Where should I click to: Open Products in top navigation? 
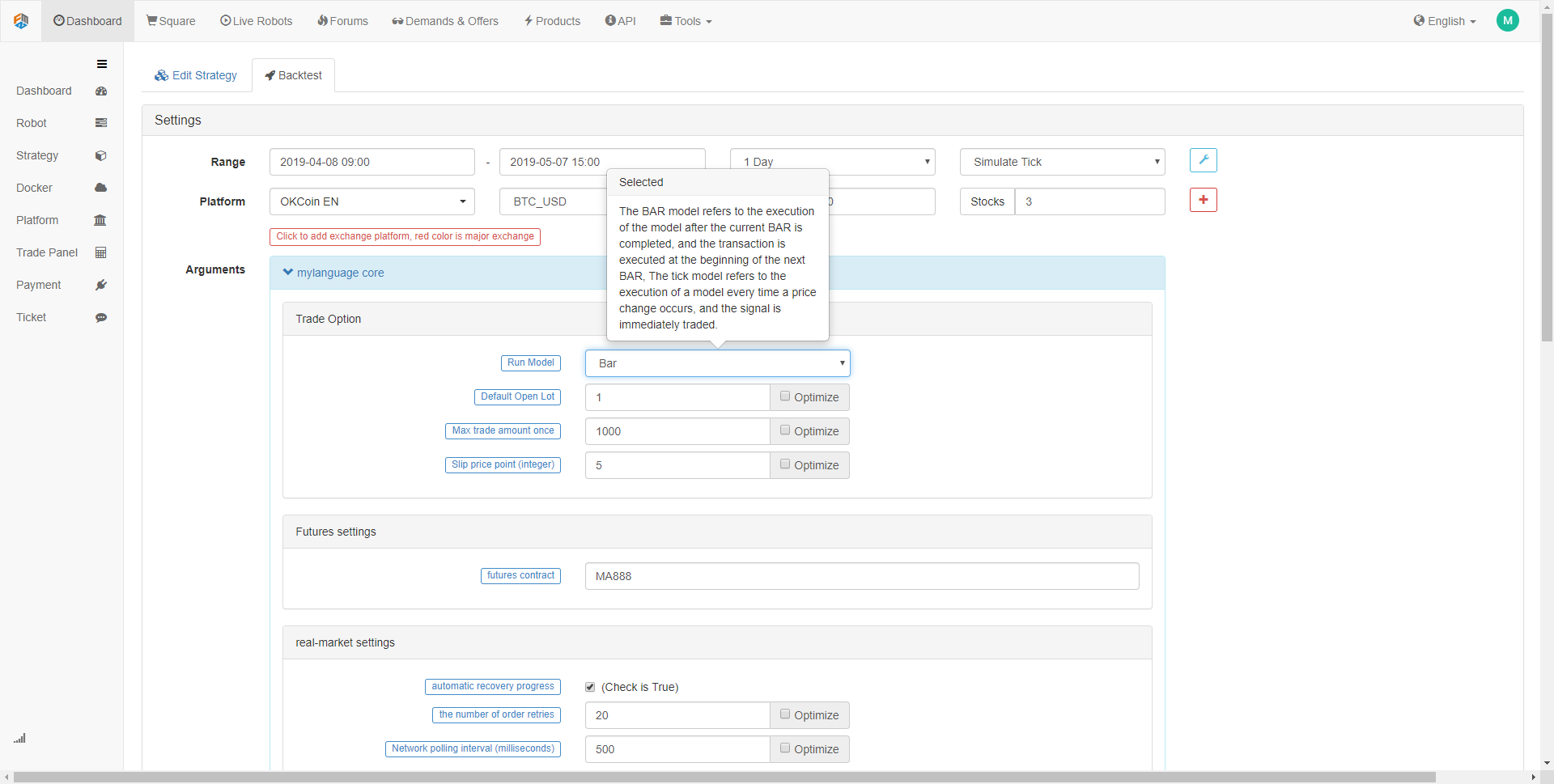click(552, 21)
